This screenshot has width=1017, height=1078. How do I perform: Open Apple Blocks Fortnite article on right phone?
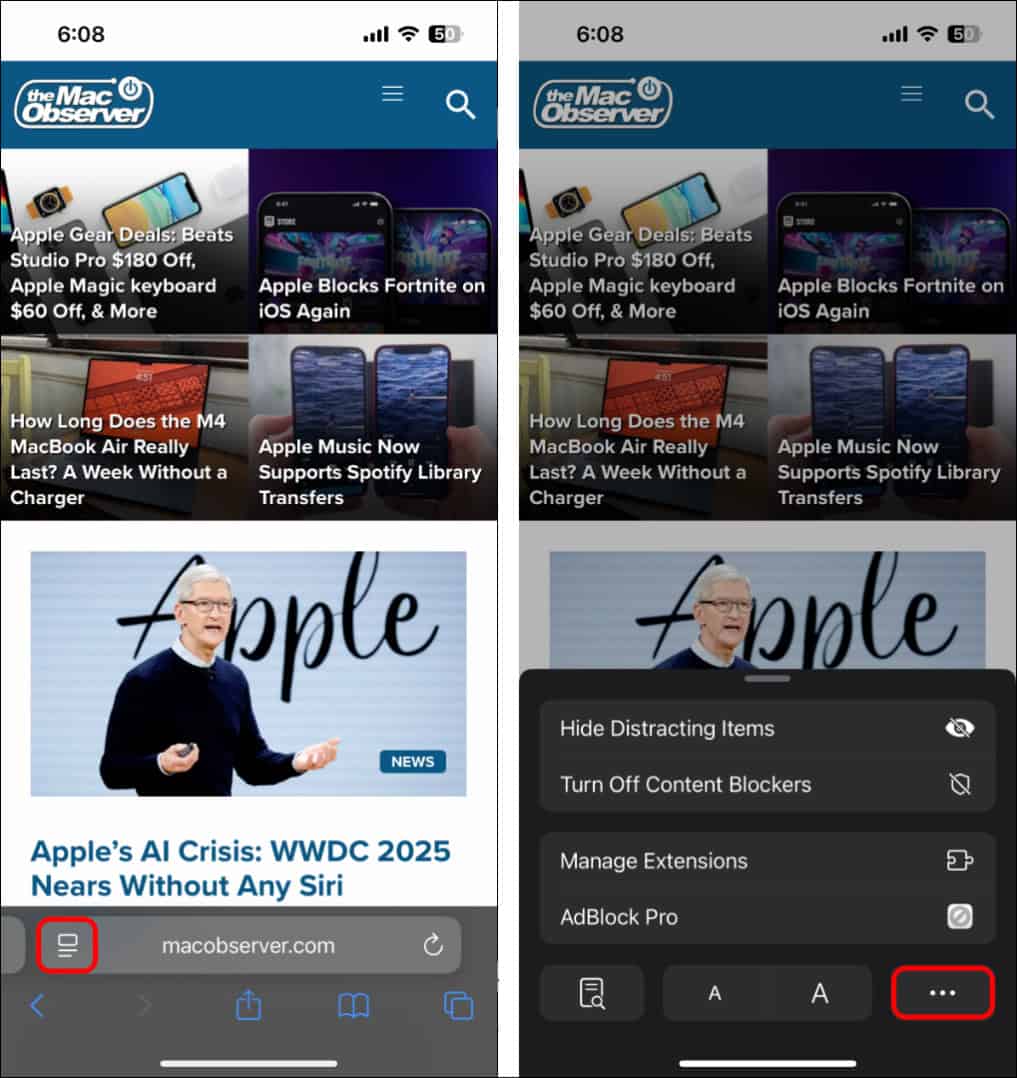click(x=892, y=241)
